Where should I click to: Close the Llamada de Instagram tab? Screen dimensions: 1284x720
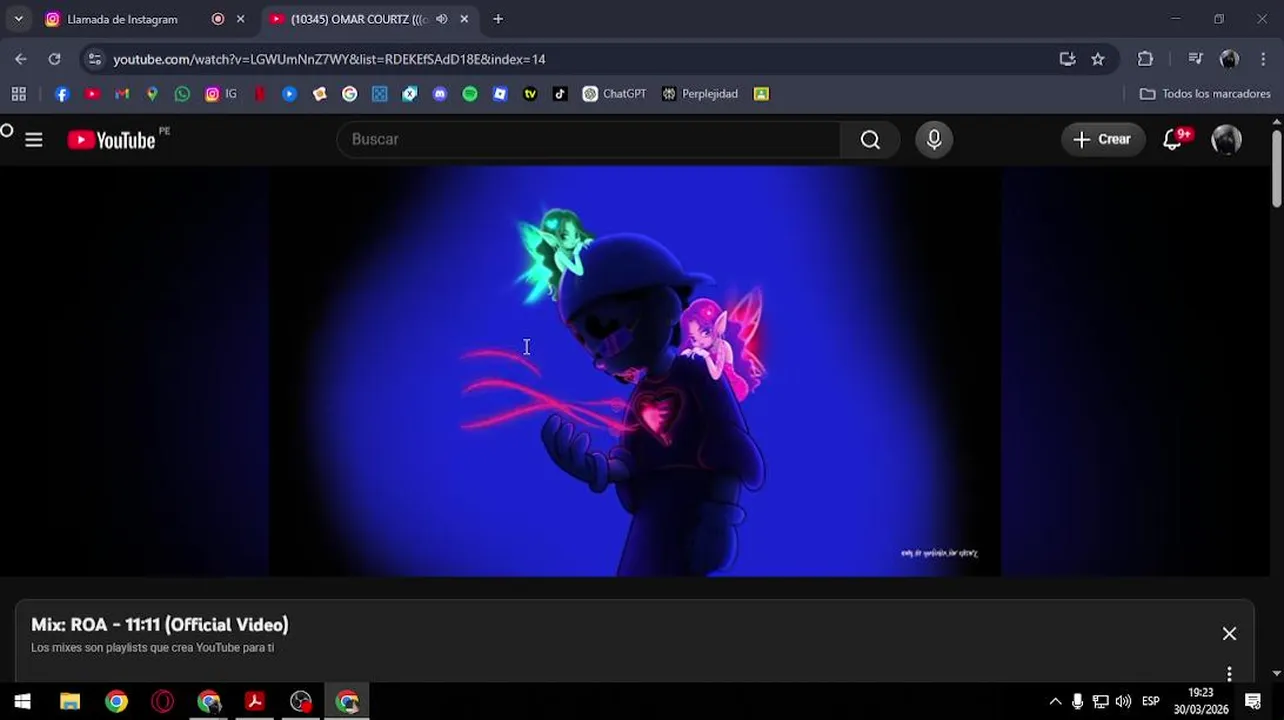click(x=240, y=19)
